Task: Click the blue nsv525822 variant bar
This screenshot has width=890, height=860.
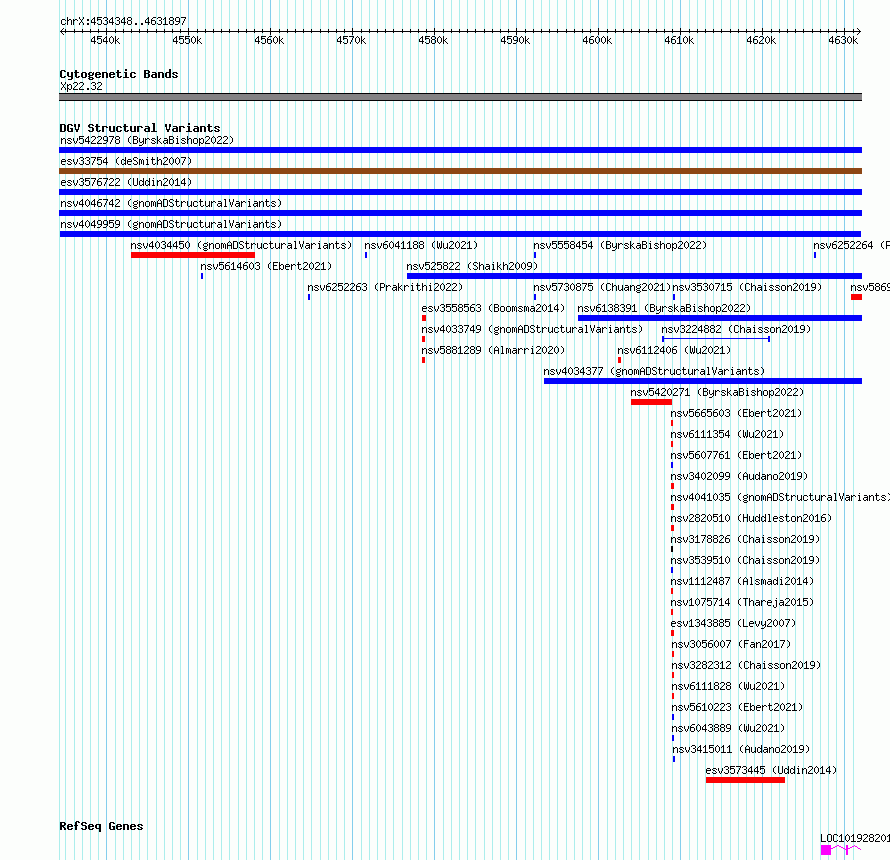Action: (635, 276)
